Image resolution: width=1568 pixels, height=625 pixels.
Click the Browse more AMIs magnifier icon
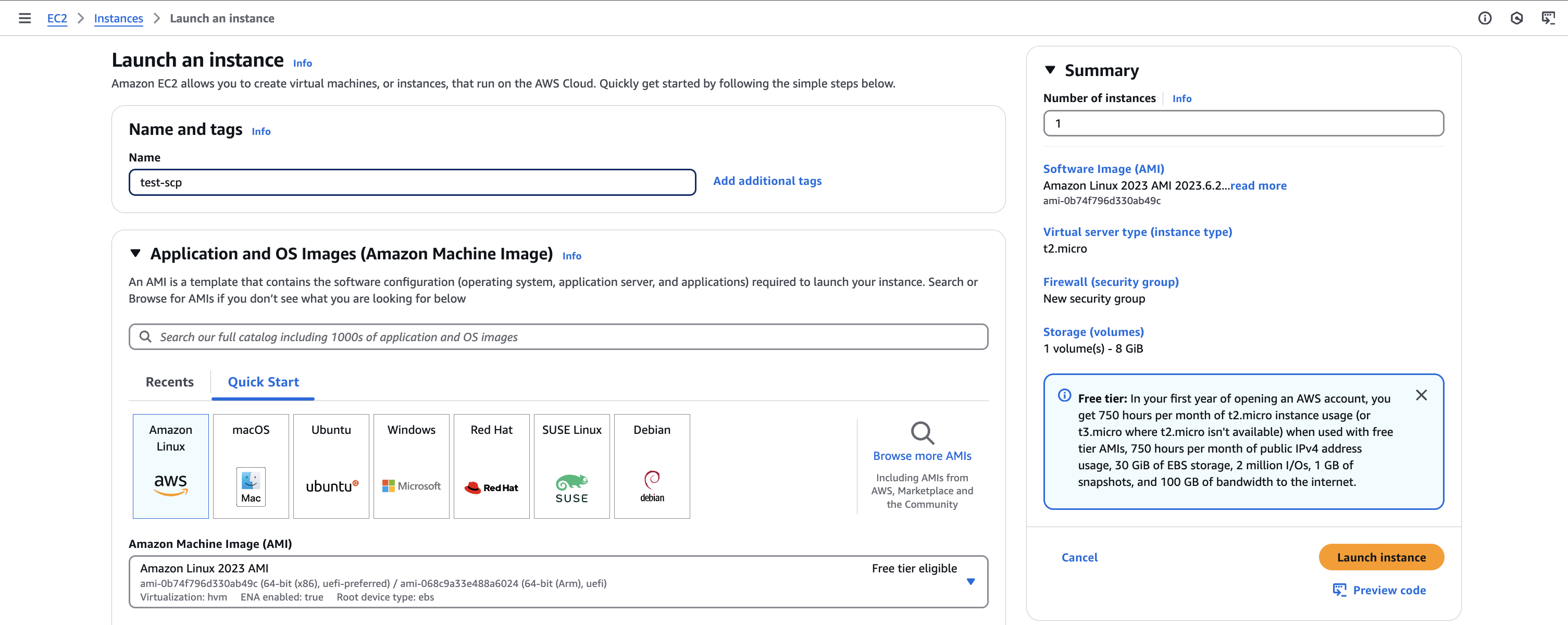click(x=922, y=433)
